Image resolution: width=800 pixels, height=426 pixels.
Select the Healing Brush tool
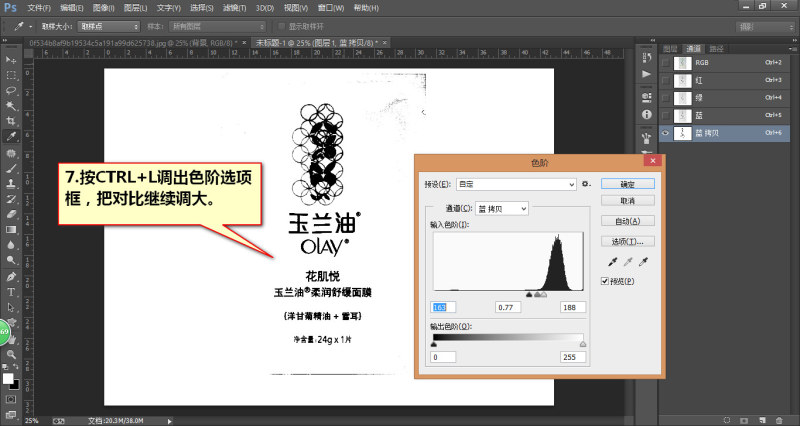coord(11,153)
